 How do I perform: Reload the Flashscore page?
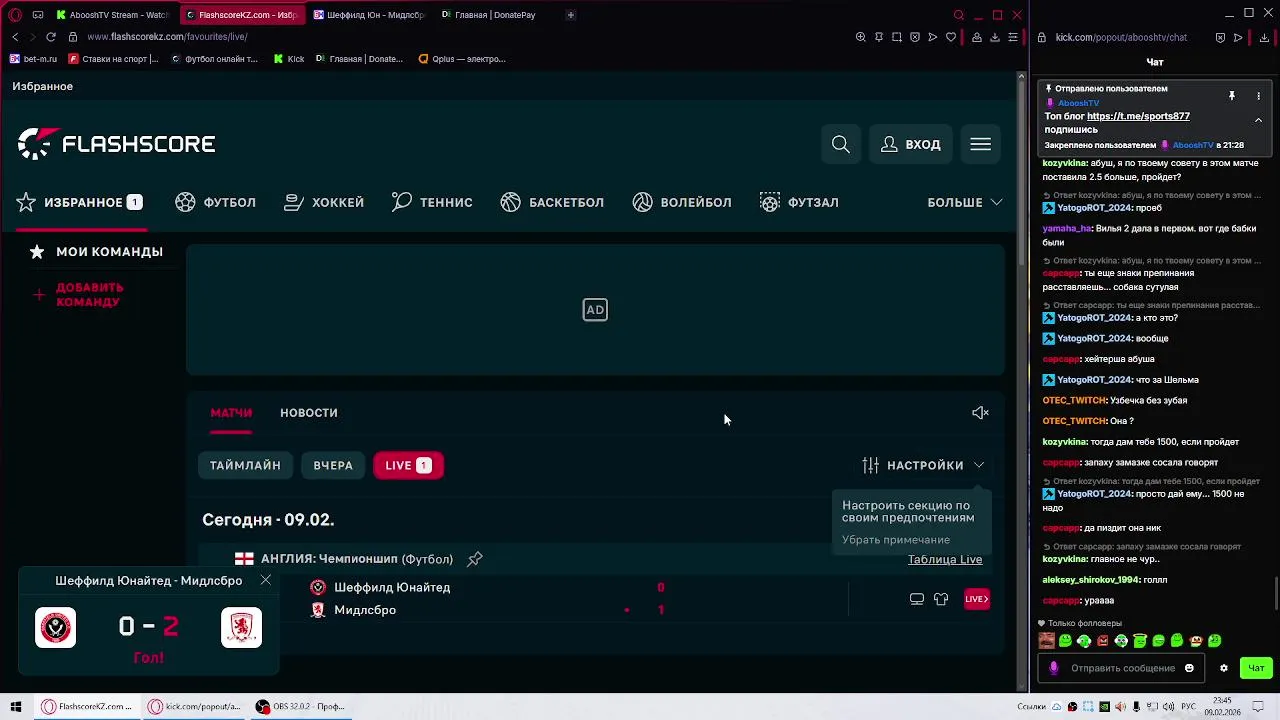point(51,37)
